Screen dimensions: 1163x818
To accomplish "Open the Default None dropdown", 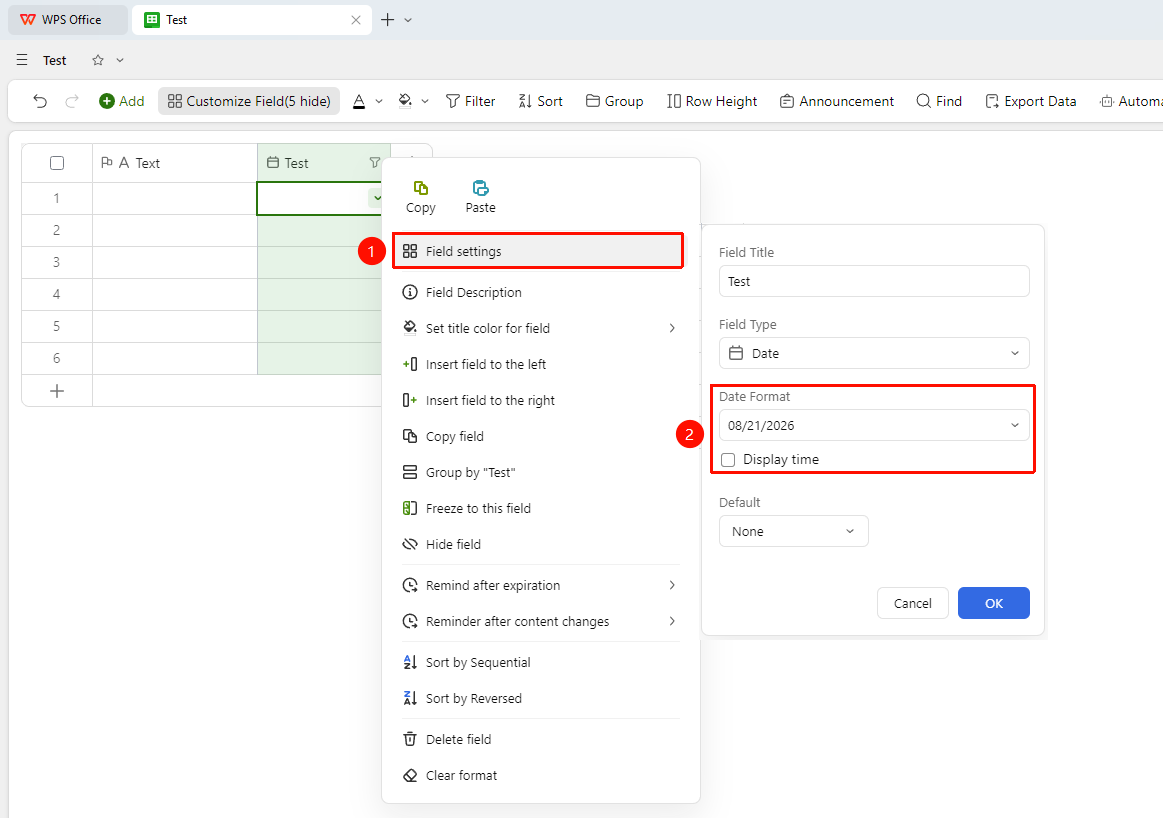I will tap(794, 531).
